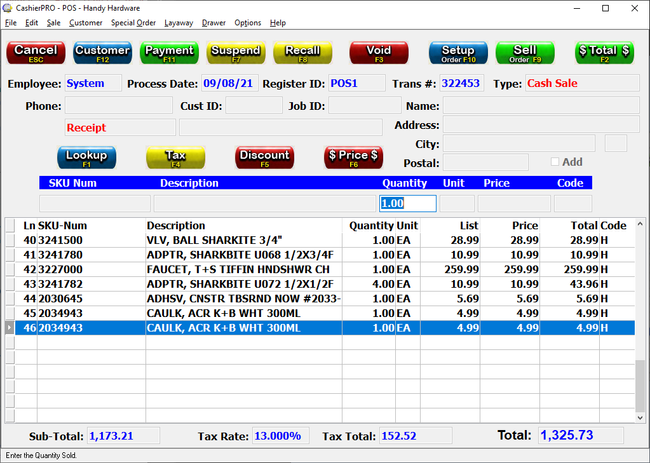Select row 44 ADHSV, CNSTR TBSRND
This screenshot has width=650, height=463.
[325, 298]
